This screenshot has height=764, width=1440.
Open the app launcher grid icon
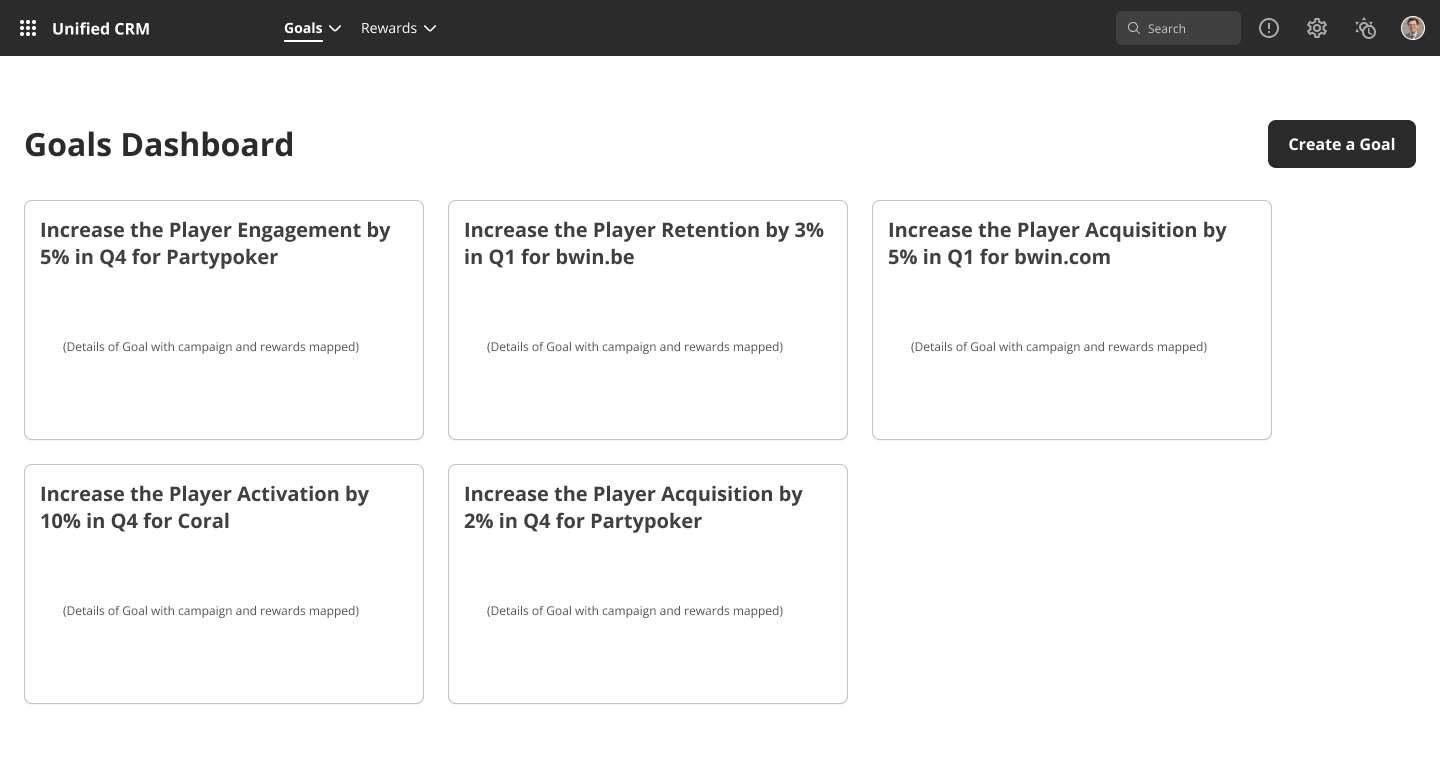click(28, 28)
